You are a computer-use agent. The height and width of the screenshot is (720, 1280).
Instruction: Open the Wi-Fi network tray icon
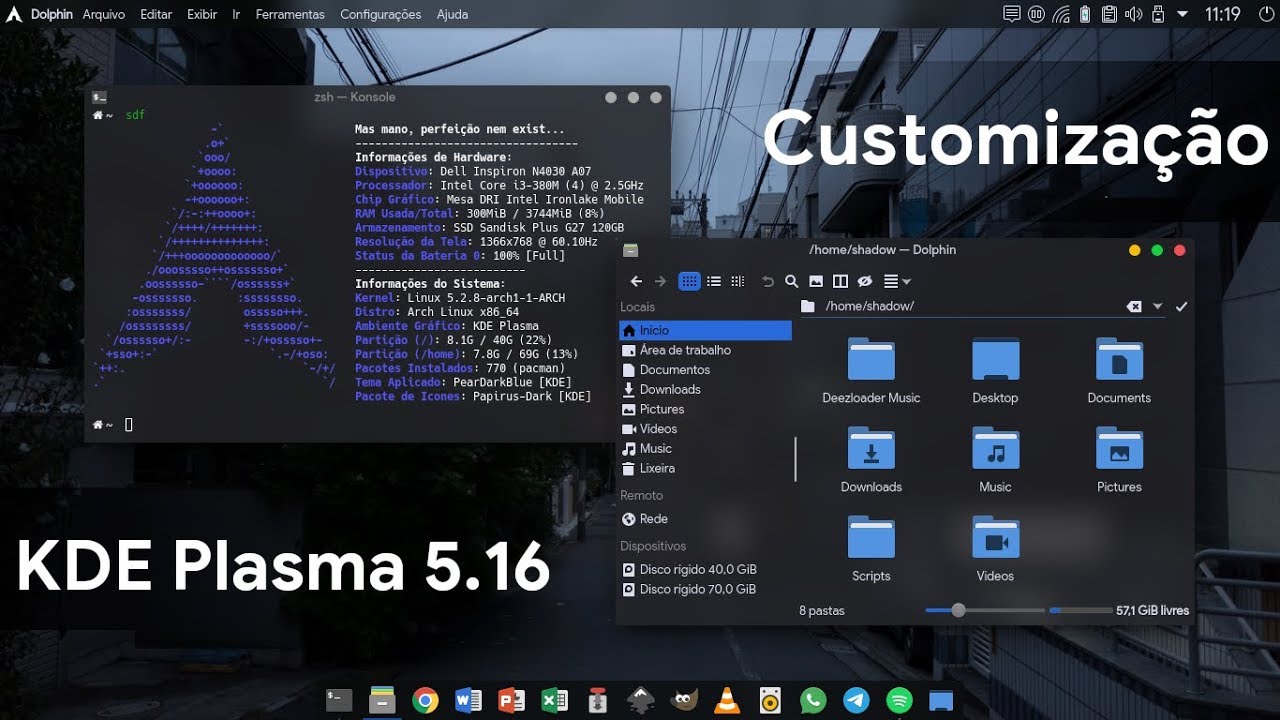tap(1061, 14)
